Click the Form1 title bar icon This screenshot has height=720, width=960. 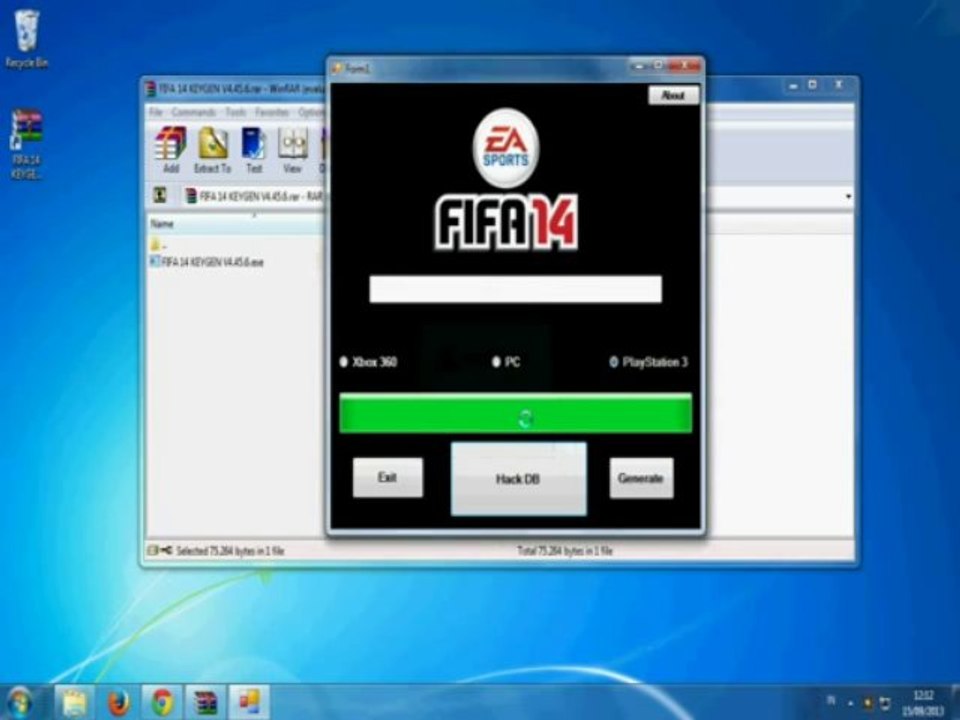tap(337, 68)
